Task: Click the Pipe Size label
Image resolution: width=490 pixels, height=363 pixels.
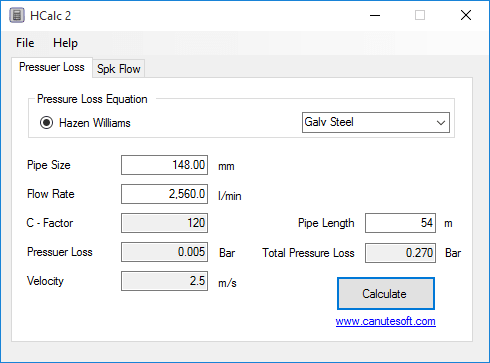Action: pyautogui.click(x=49, y=165)
